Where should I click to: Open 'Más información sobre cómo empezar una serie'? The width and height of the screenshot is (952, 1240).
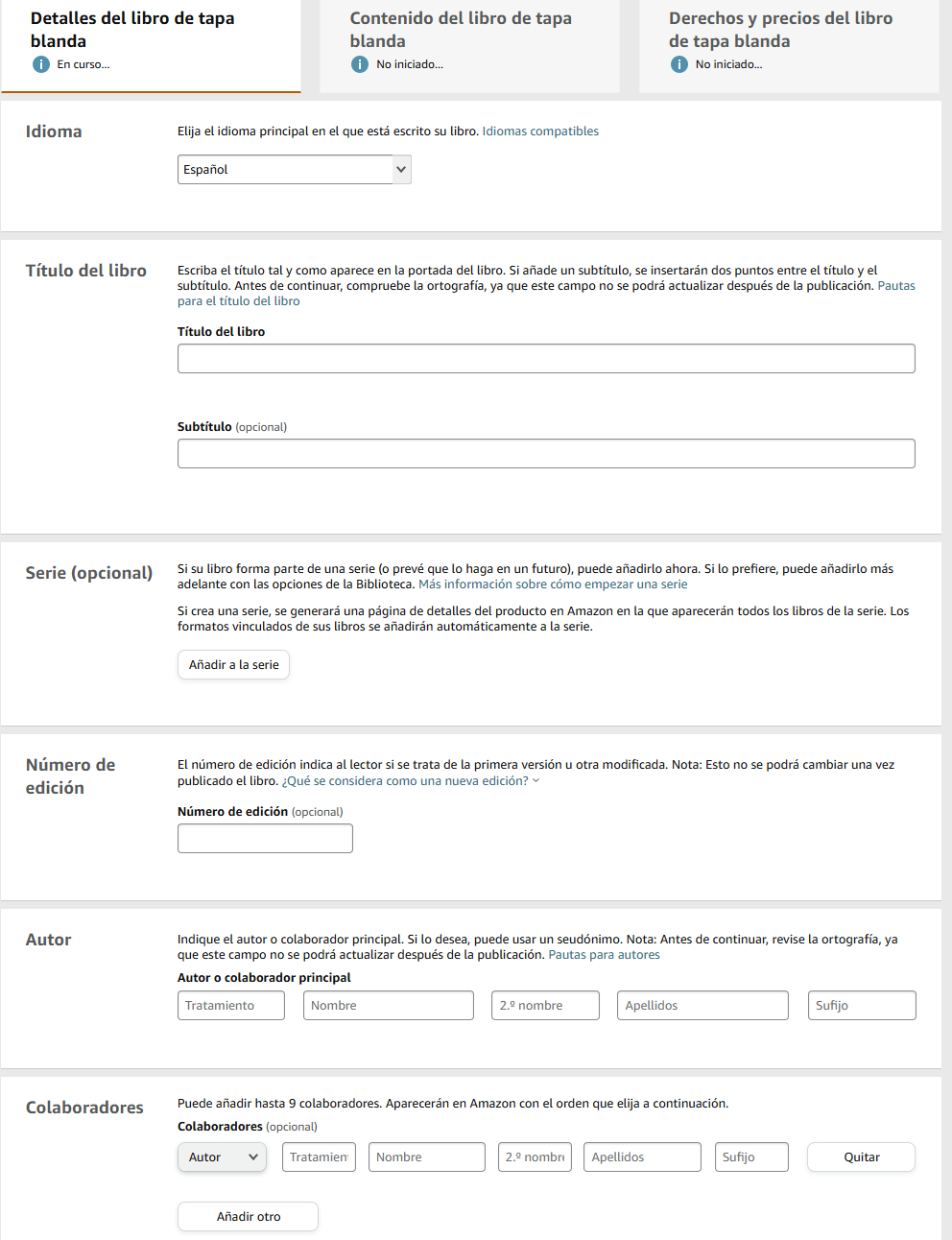(x=553, y=584)
